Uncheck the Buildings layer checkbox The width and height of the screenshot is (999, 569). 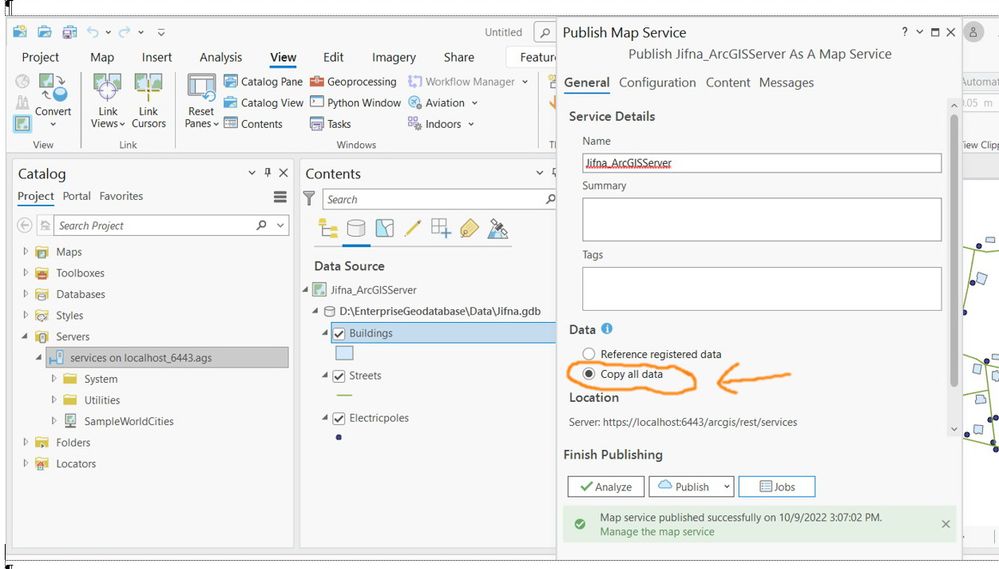point(339,333)
